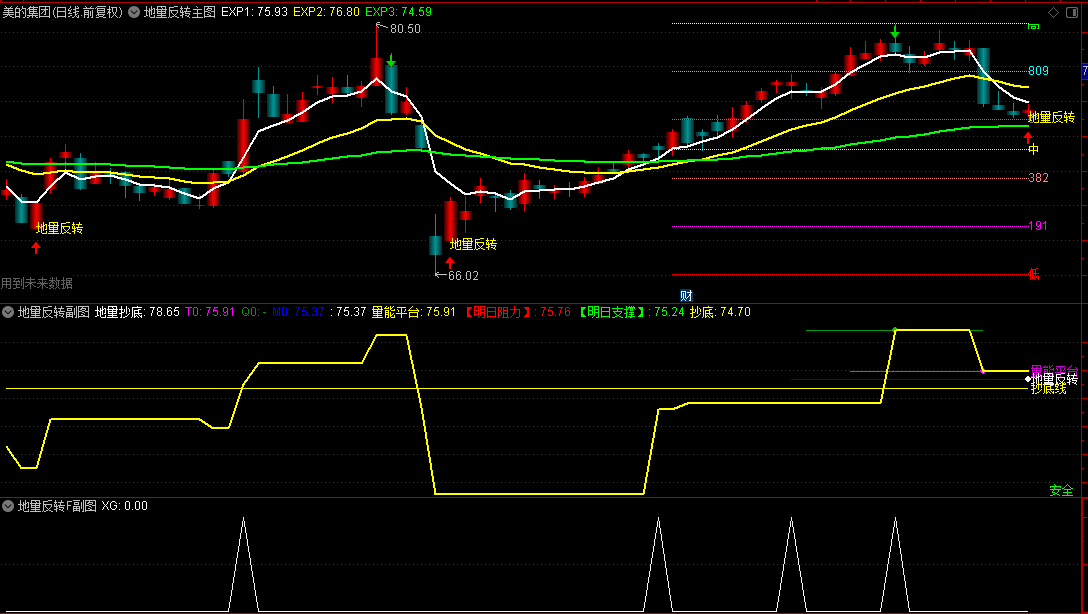
Task: Click the magenta 量能平台 line label
Action: coord(1054,370)
